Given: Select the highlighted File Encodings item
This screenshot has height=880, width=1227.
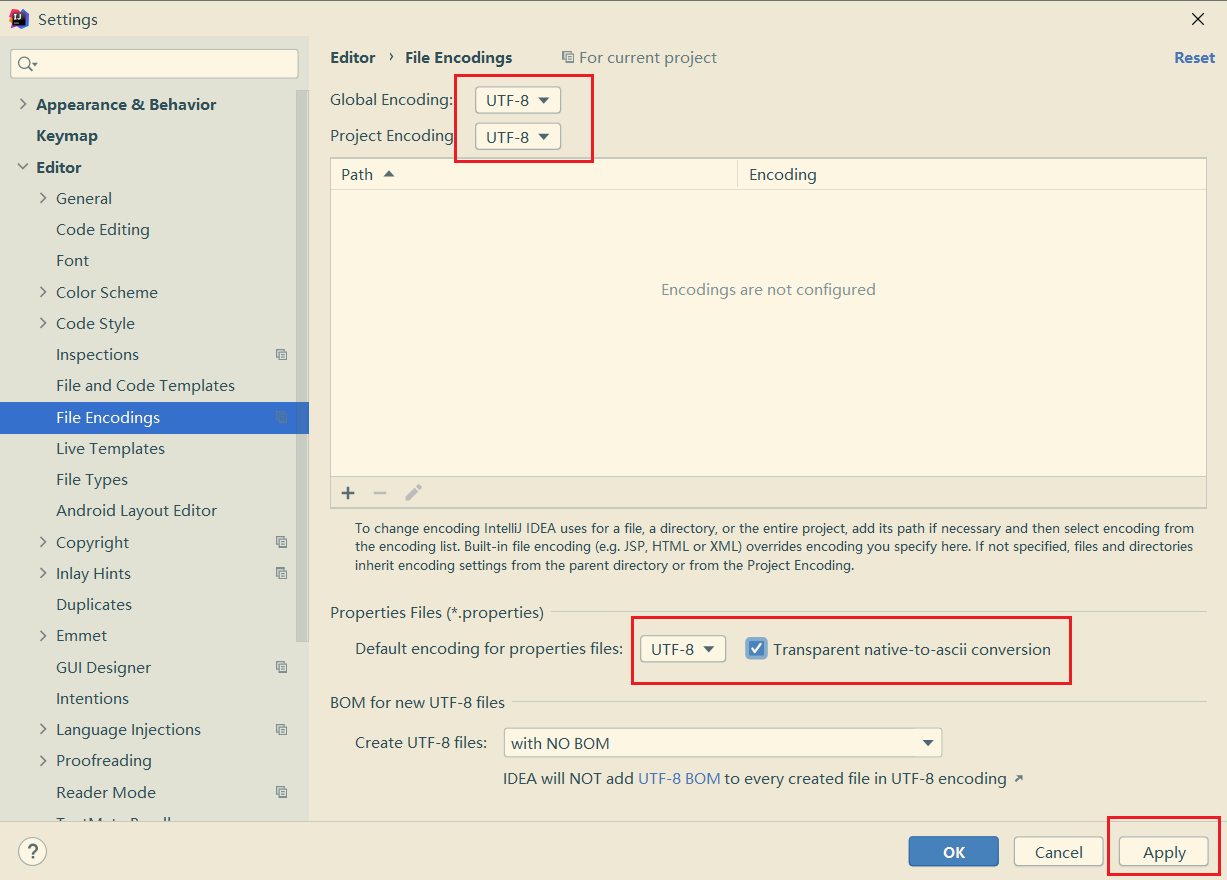Looking at the screenshot, I should [154, 418].
